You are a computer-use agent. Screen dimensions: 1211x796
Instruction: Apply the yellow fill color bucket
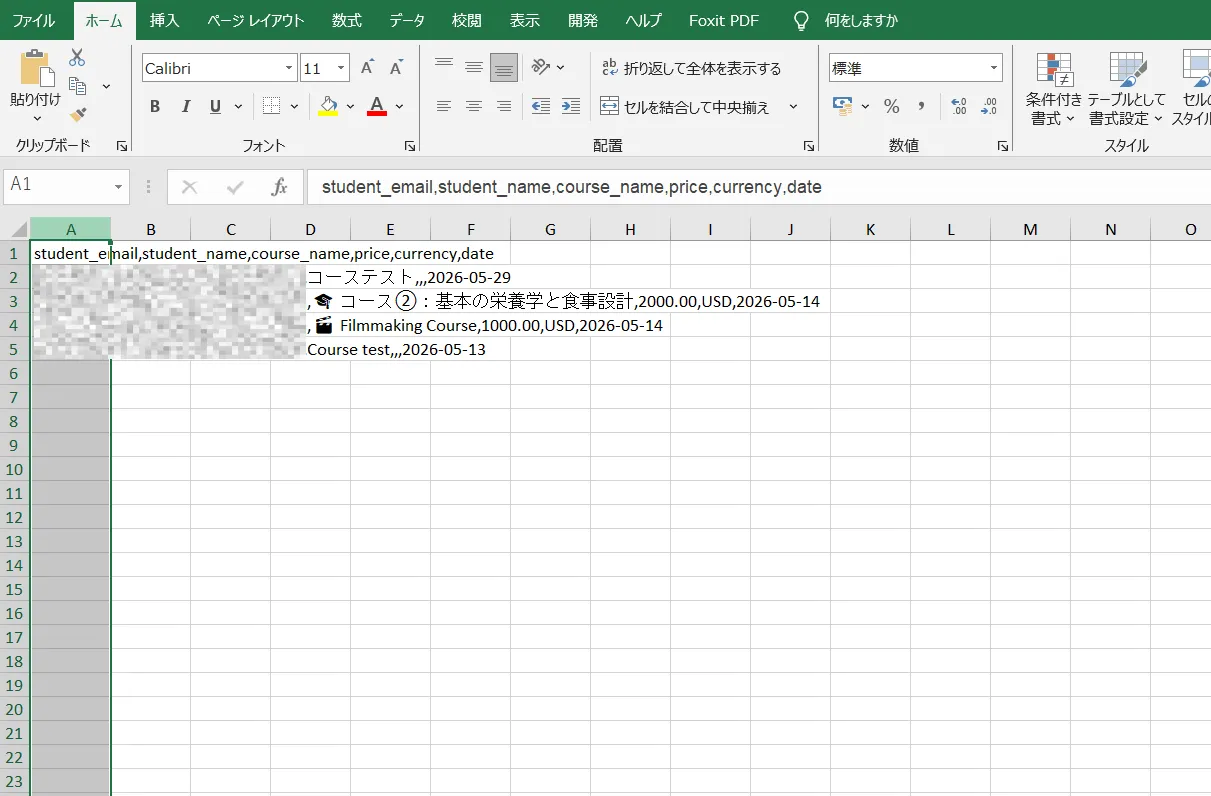pyautogui.click(x=328, y=106)
